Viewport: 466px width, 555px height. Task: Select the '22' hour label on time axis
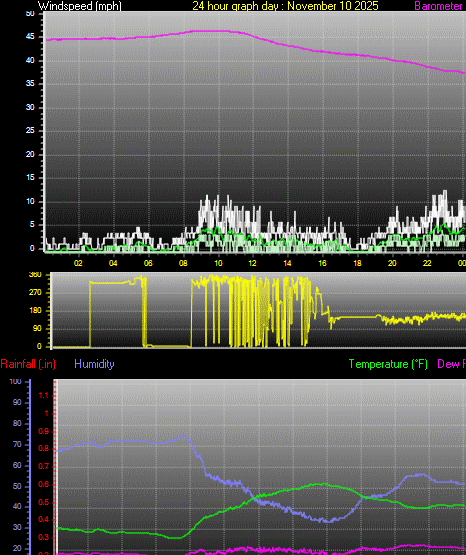(x=427, y=263)
